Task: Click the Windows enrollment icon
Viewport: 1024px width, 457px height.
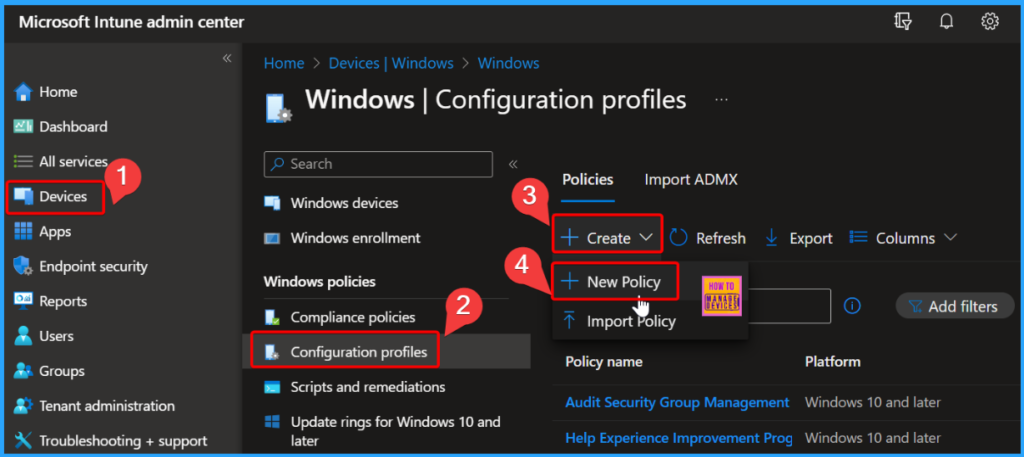Action: (x=272, y=238)
